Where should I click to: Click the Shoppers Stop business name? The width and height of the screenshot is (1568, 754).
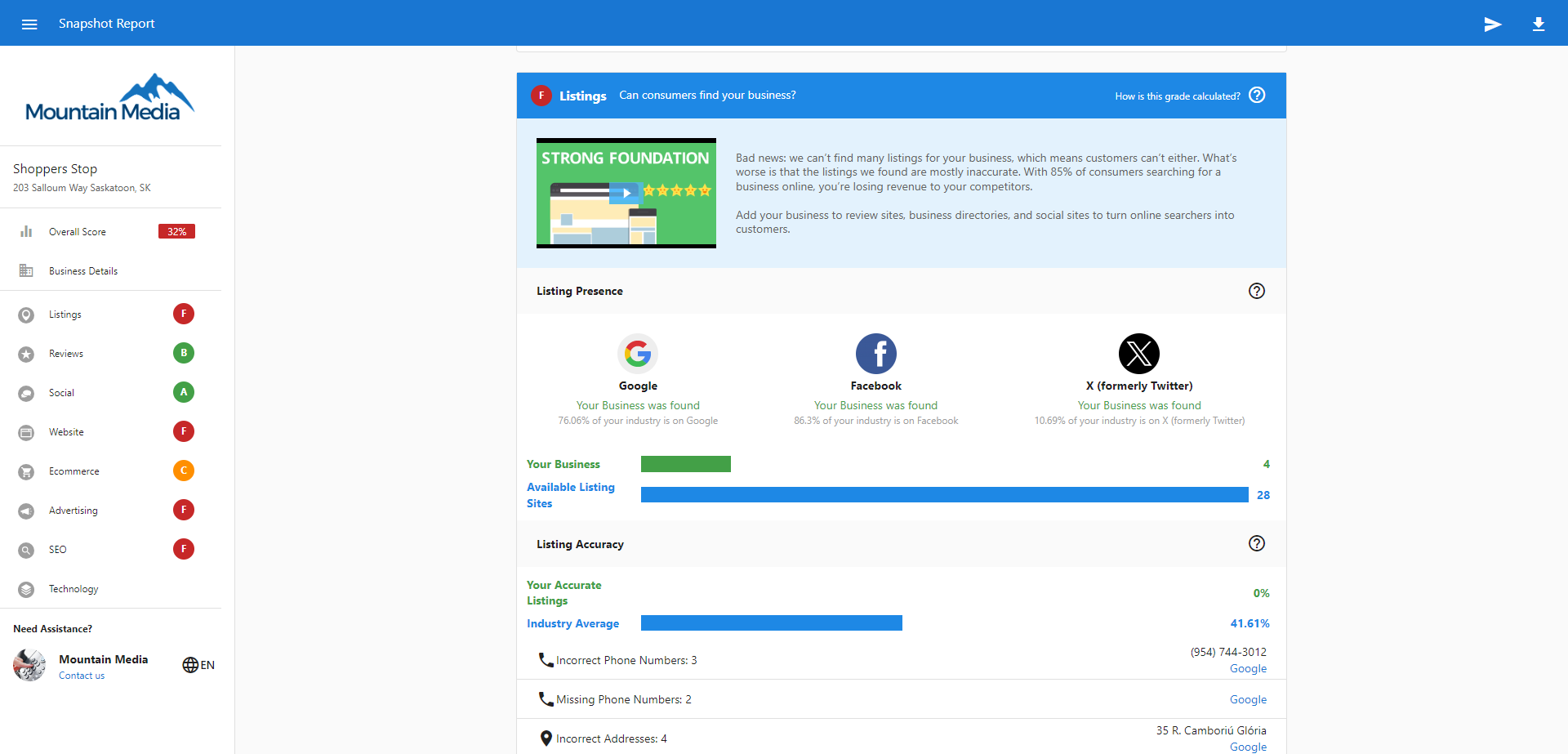tap(55, 169)
